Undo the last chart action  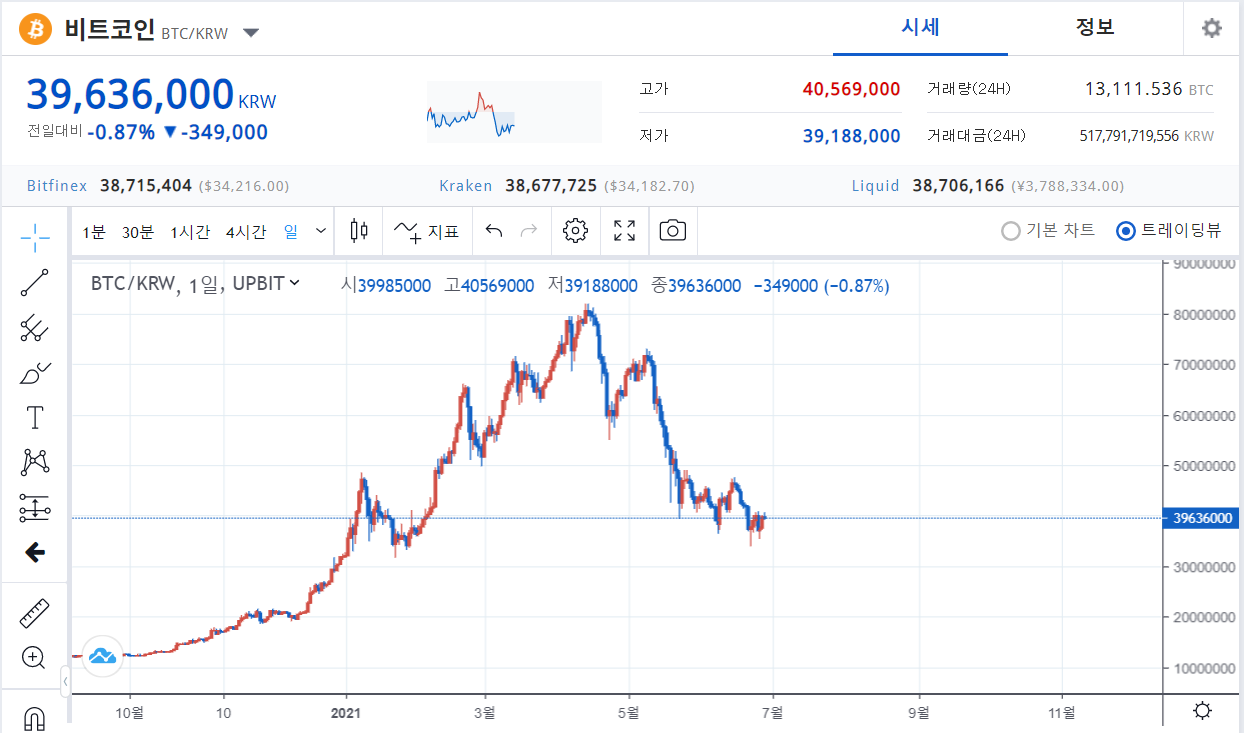click(492, 231)
